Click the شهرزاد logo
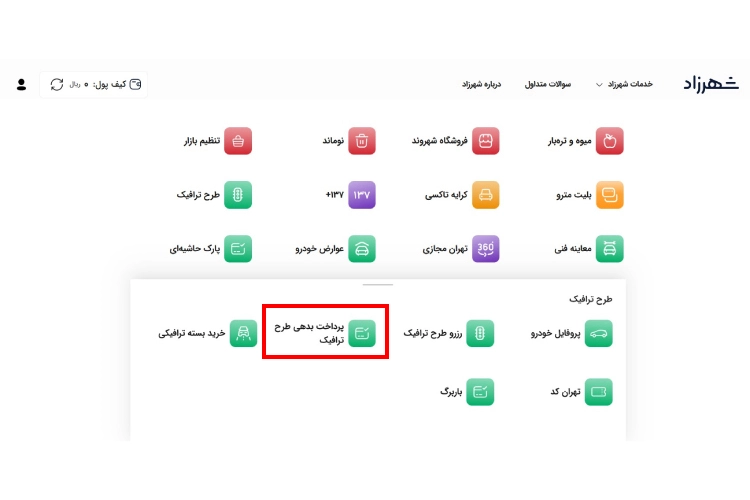Viewport: 750px width, 500px height. click(711, 84)
